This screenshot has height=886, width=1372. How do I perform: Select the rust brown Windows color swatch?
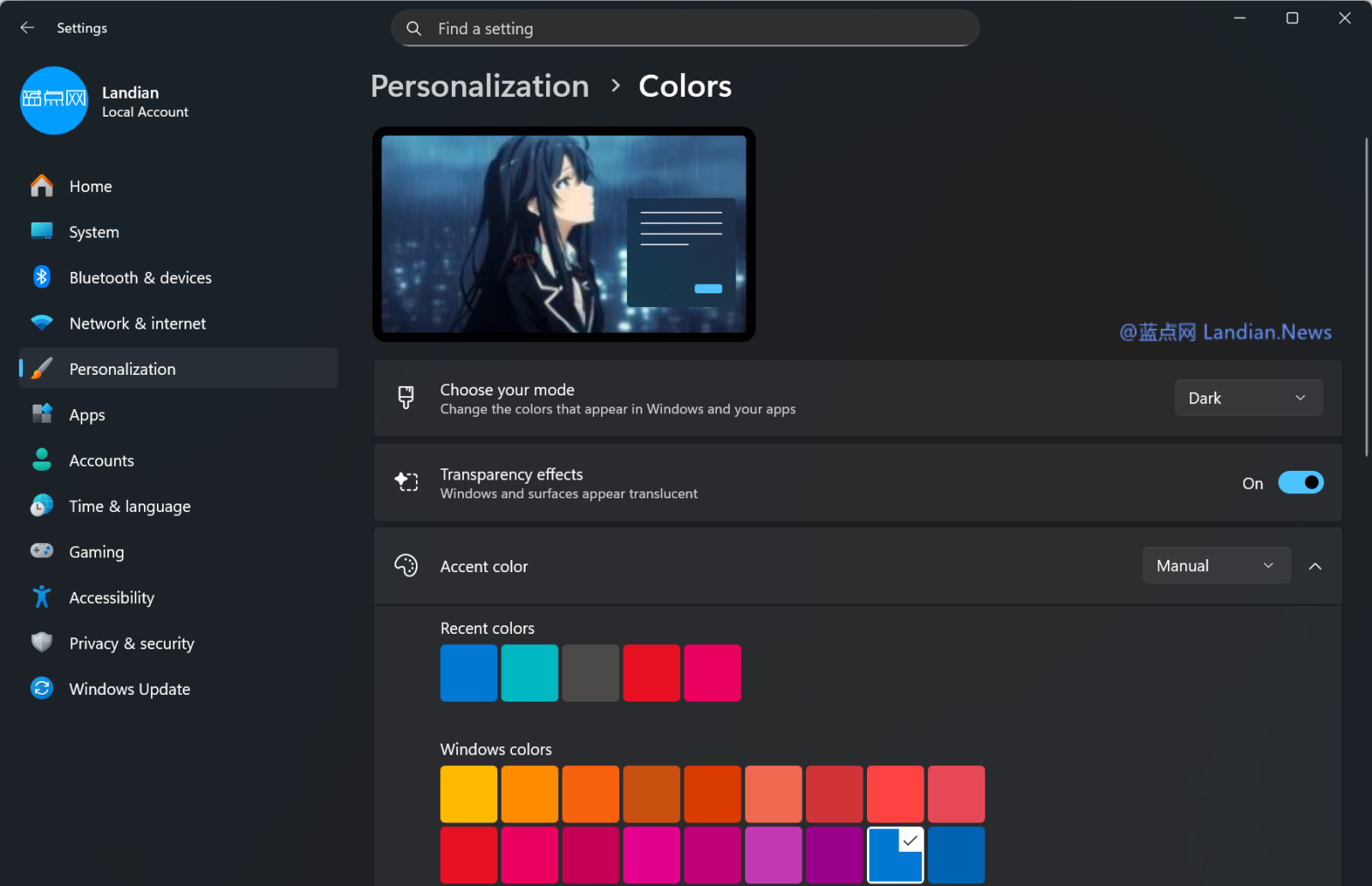point(651,793)
